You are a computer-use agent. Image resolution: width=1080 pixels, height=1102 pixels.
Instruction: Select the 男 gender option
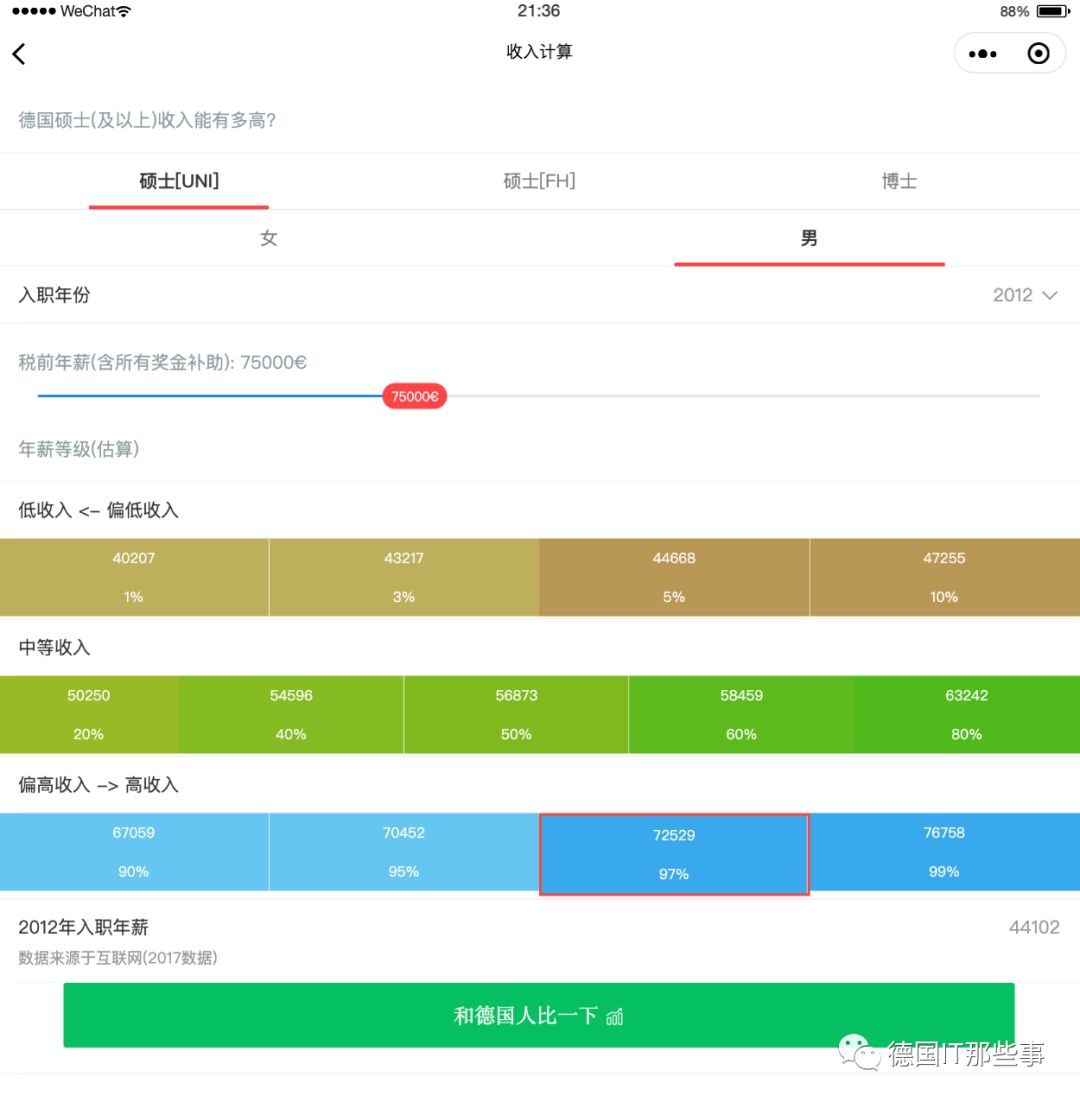click(809, 238)
